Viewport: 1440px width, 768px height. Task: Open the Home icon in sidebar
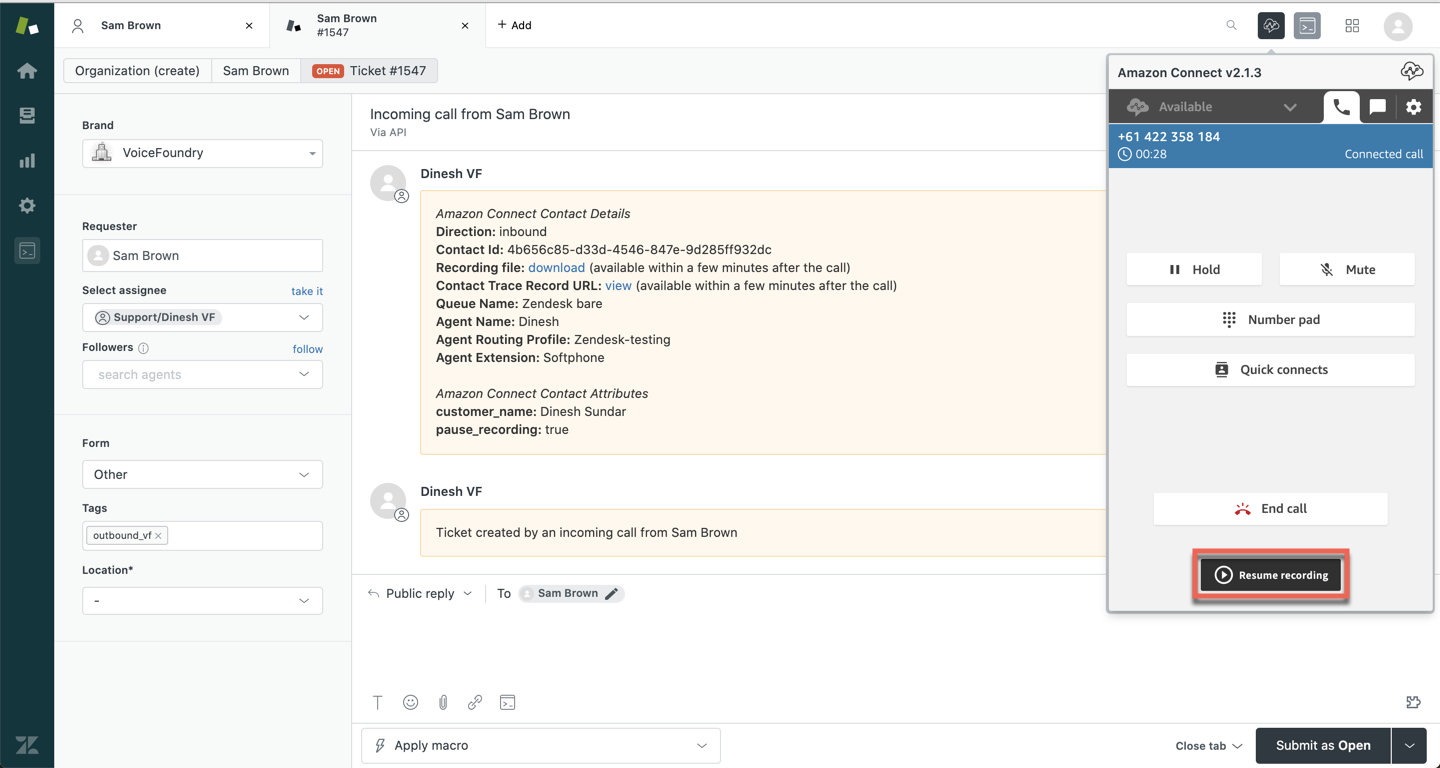(27, 71)
